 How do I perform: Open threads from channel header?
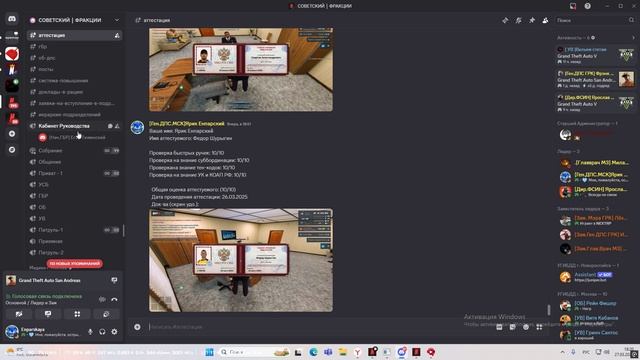(x=505, y=20)
